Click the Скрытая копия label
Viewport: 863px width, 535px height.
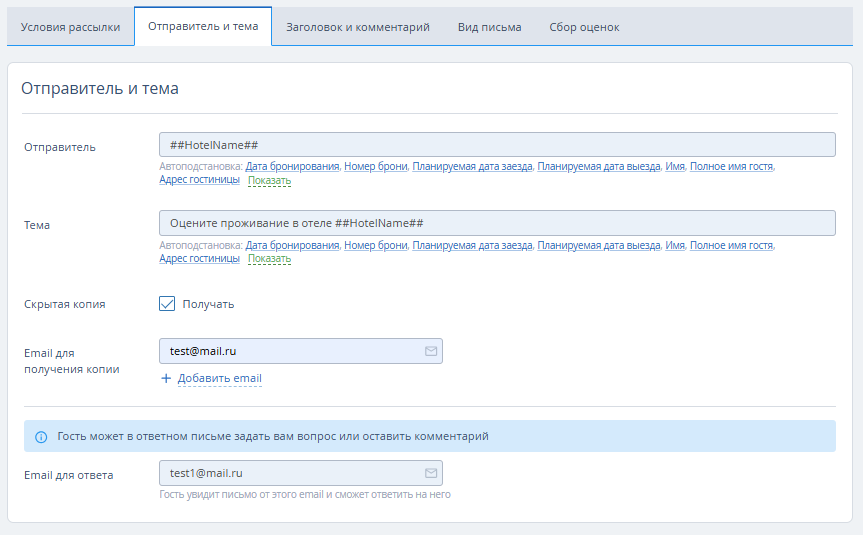(64, 304)
